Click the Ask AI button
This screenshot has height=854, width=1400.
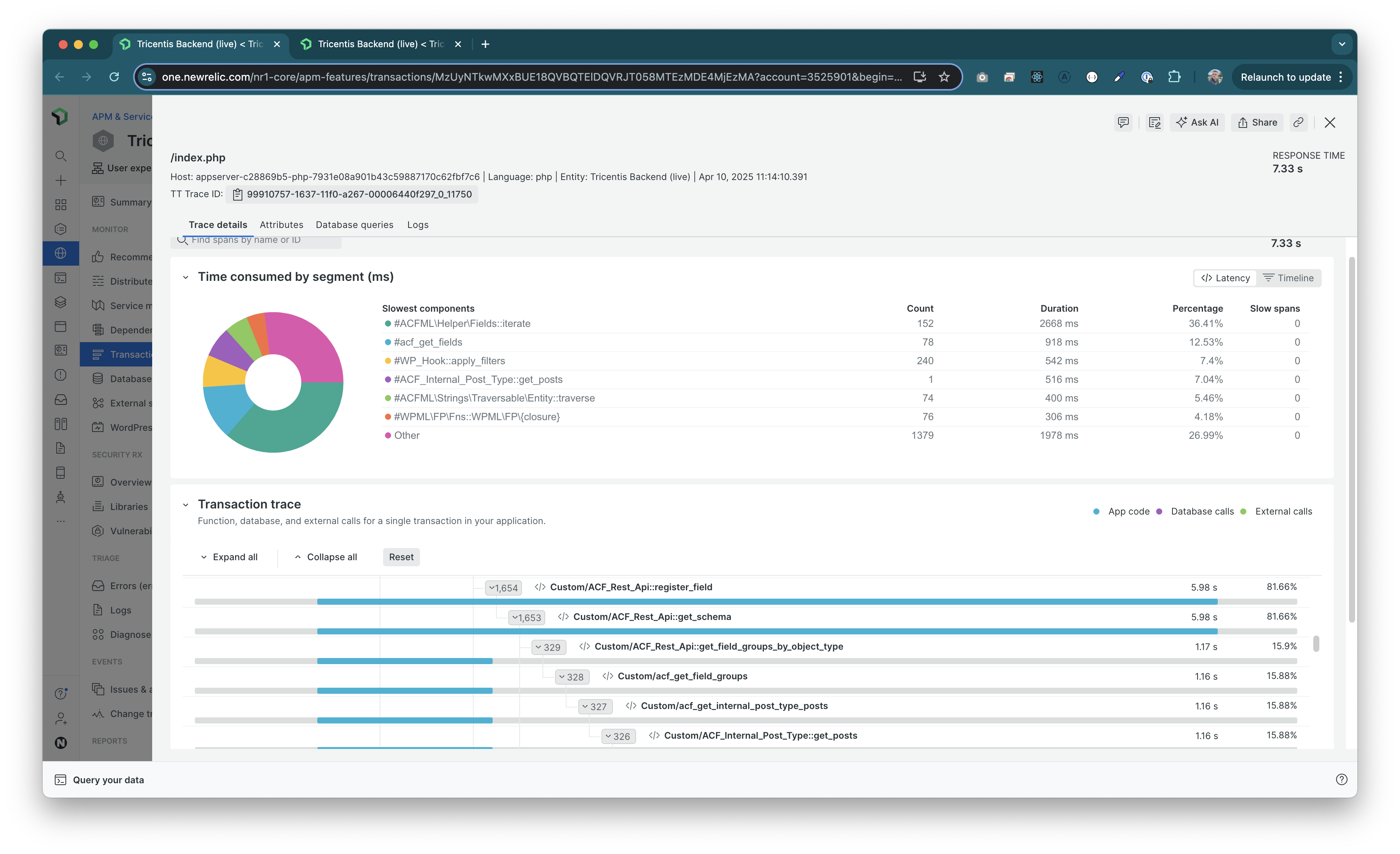coord(1197,122)
